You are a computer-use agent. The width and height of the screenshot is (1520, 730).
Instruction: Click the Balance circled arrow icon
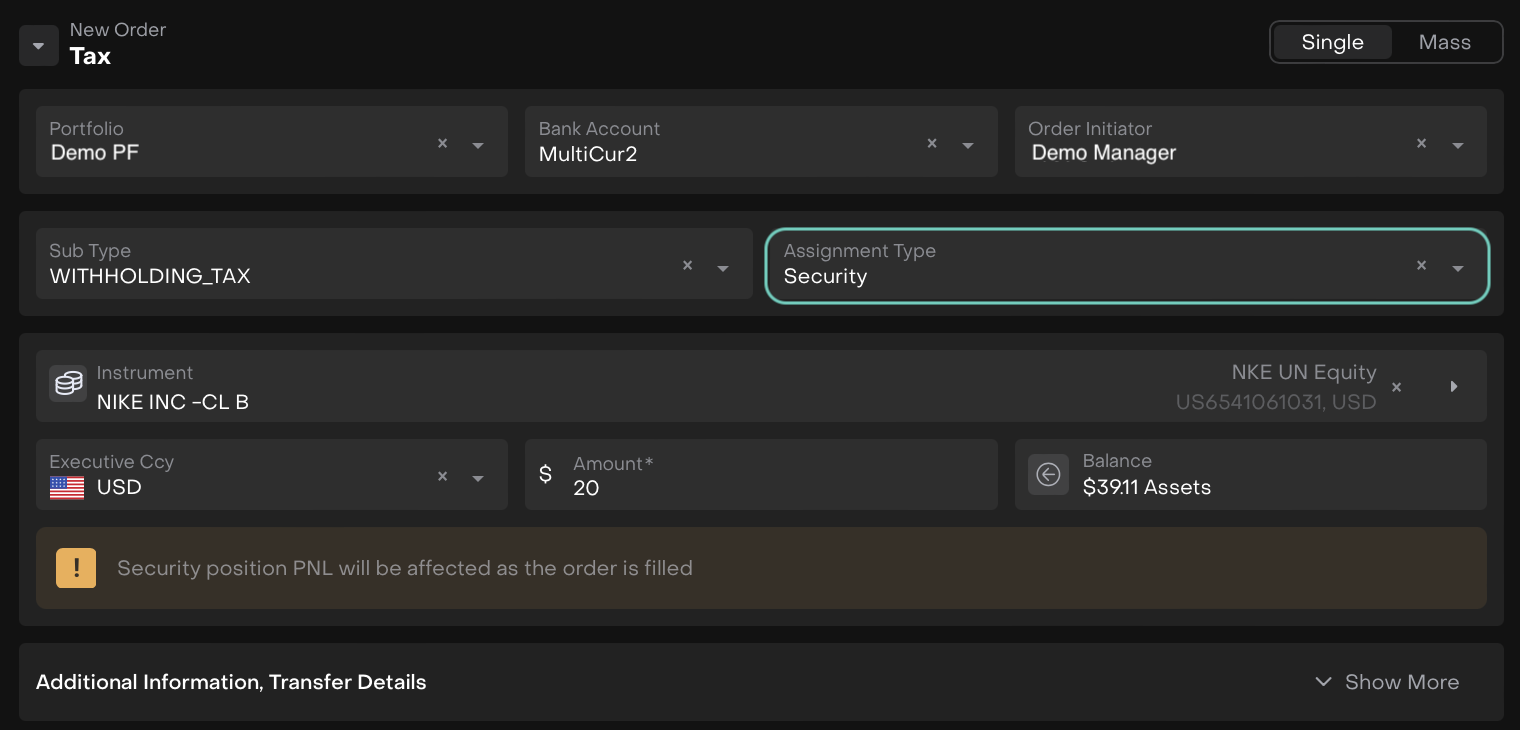point(1048,474)
